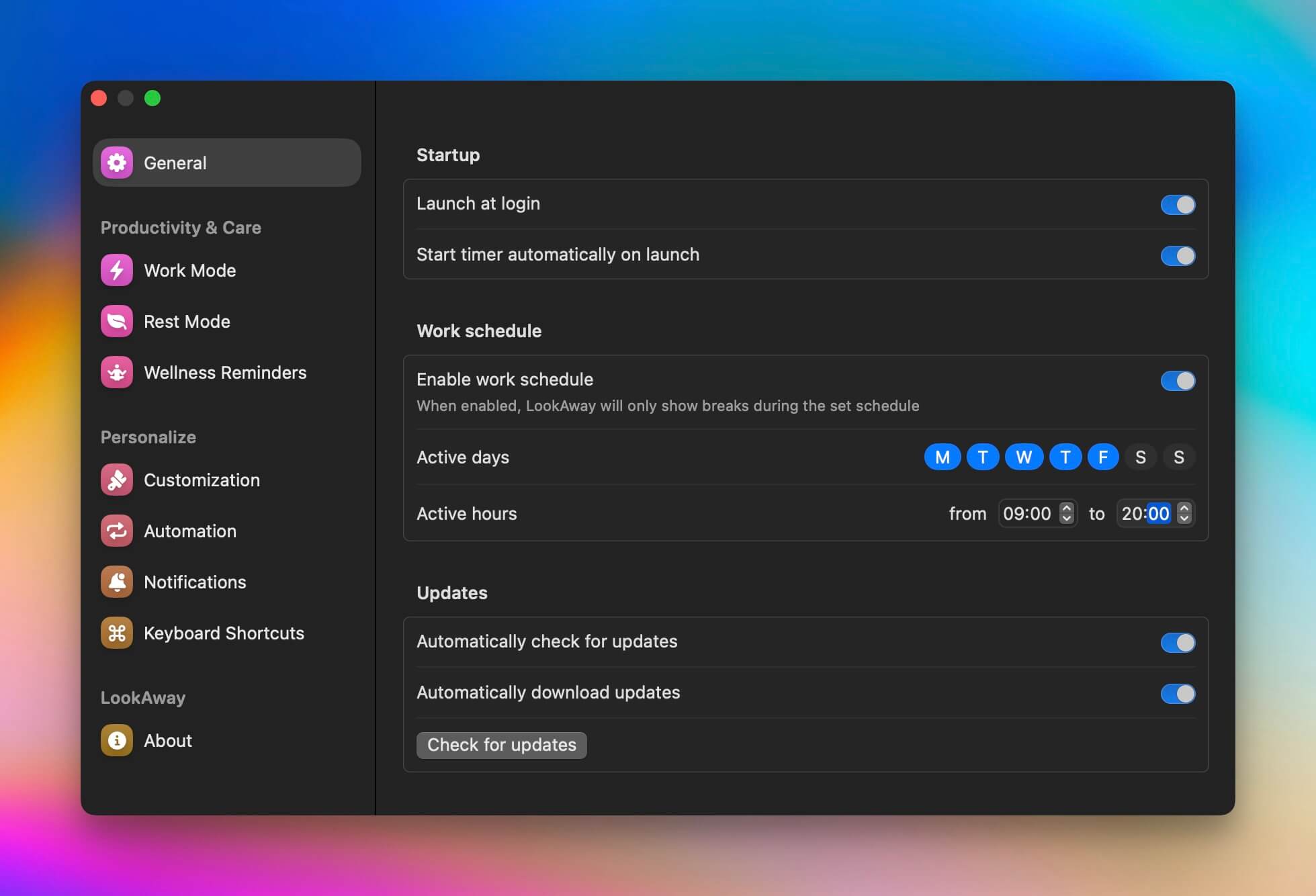Click the Keyboard Shortcuts command icon
The image size is (1316, 896).
tap(117, 633)
